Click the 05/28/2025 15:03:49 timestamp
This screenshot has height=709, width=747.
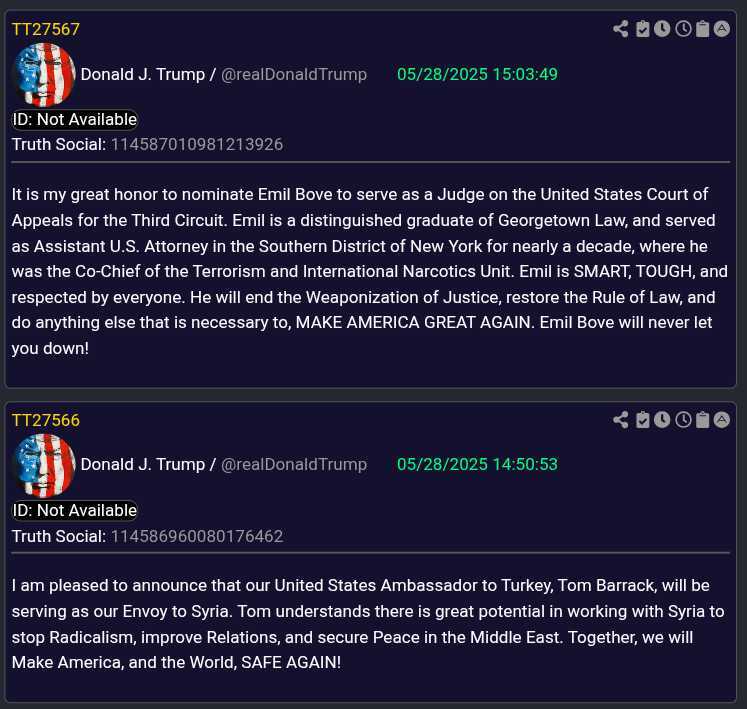pos(477,74)
